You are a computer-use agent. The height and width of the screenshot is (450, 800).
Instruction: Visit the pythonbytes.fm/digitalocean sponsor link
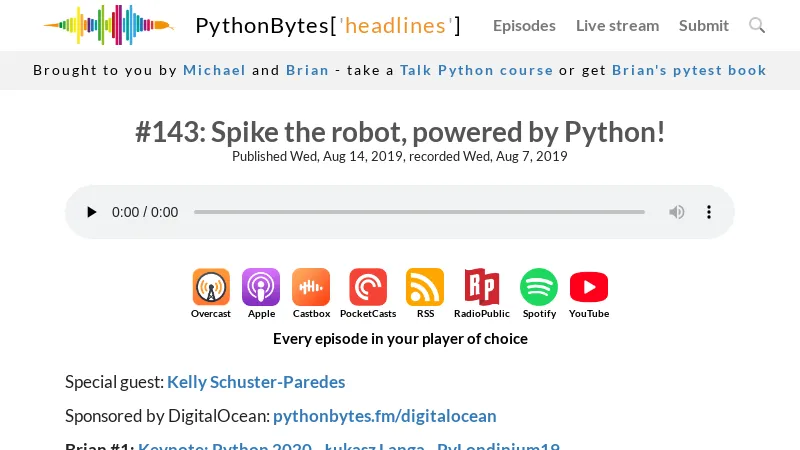[x=384, y=415]
